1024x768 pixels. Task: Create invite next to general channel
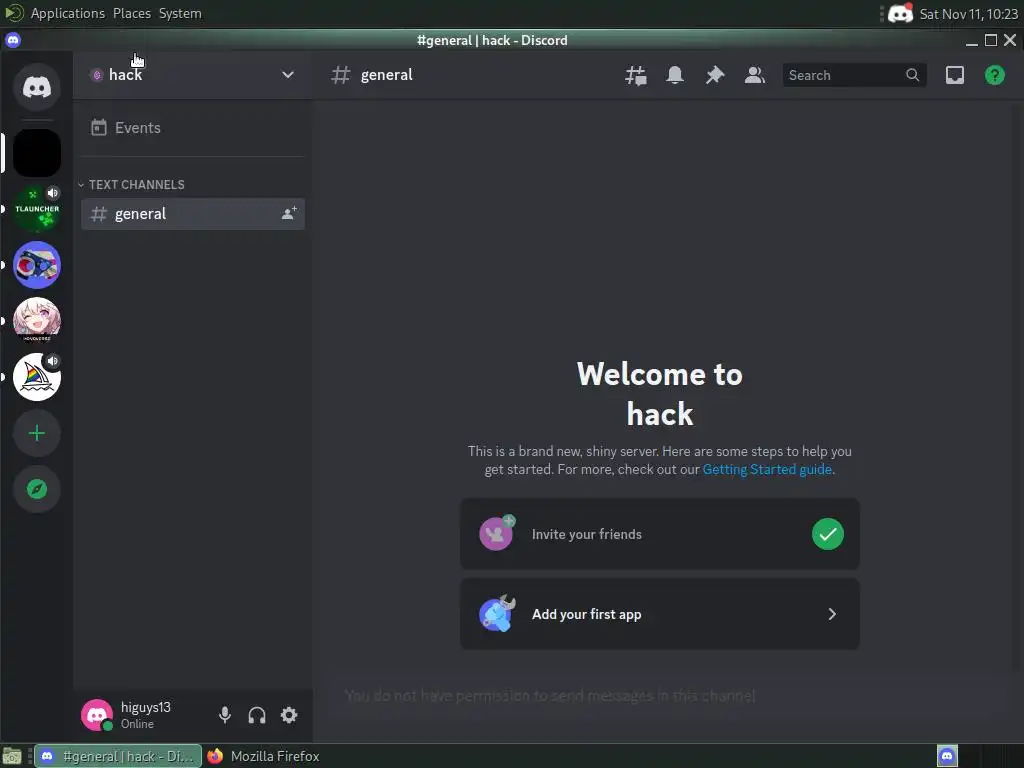pos(289,214)
